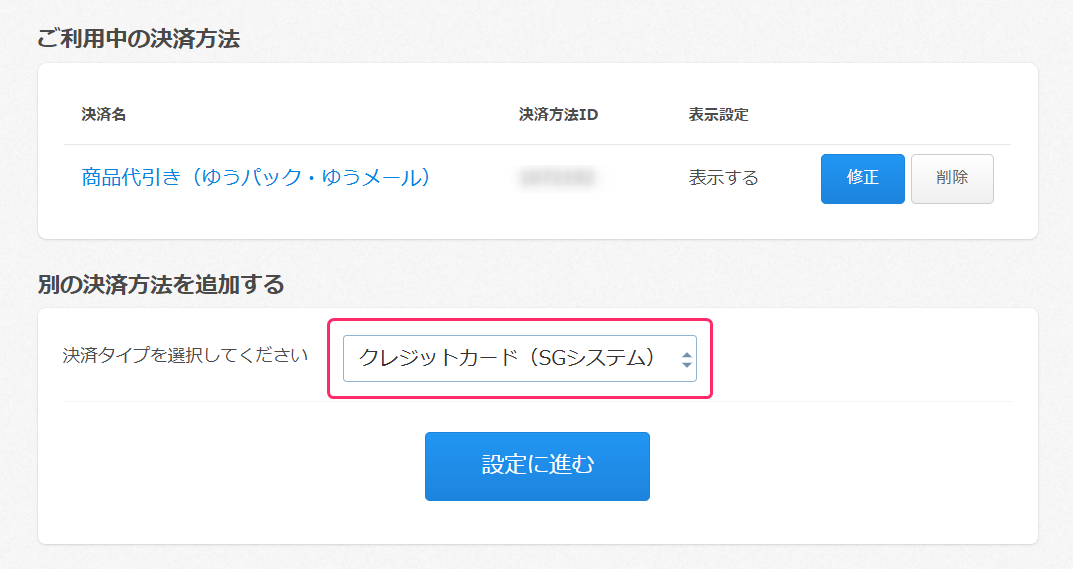1073x569 pixels.
Task: Click the ご利用中の決済方法 heading
Action: coord(138,39)
